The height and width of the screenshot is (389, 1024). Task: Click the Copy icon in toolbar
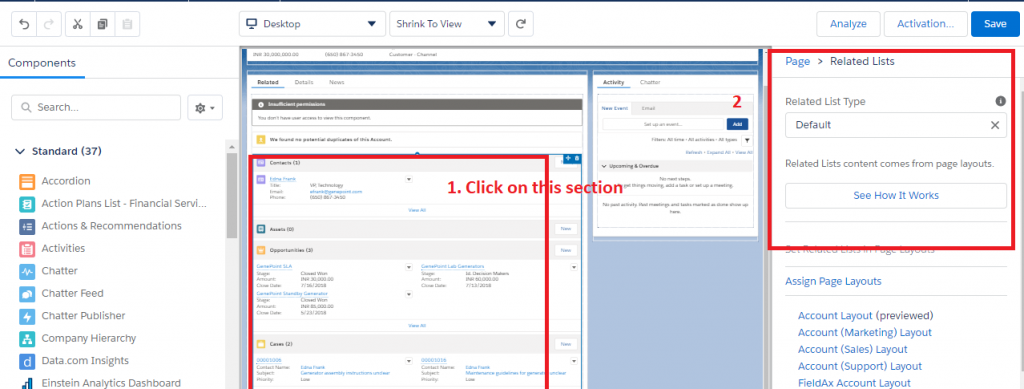click(102, 24)
